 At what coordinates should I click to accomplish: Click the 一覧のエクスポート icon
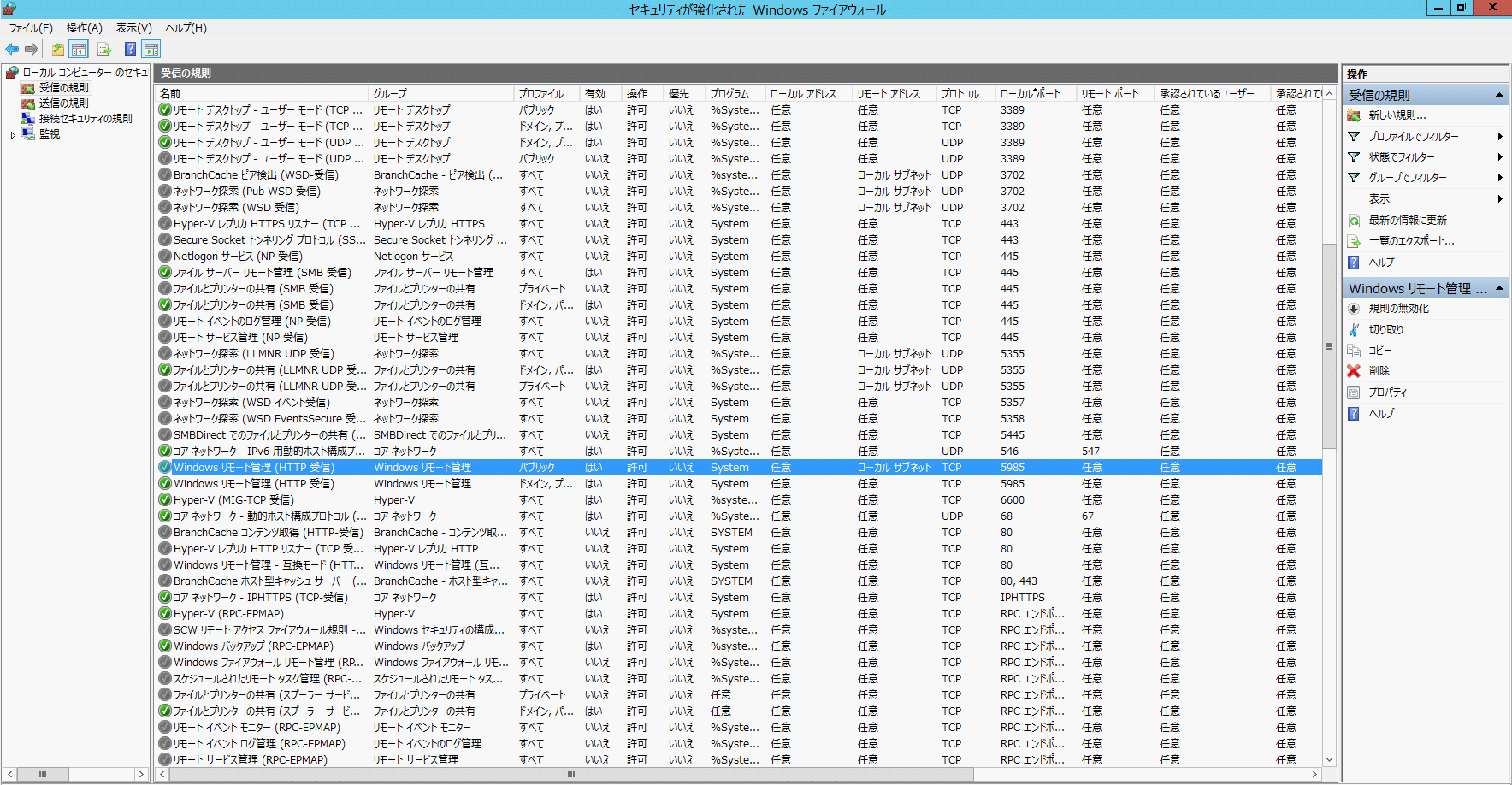1354,241
